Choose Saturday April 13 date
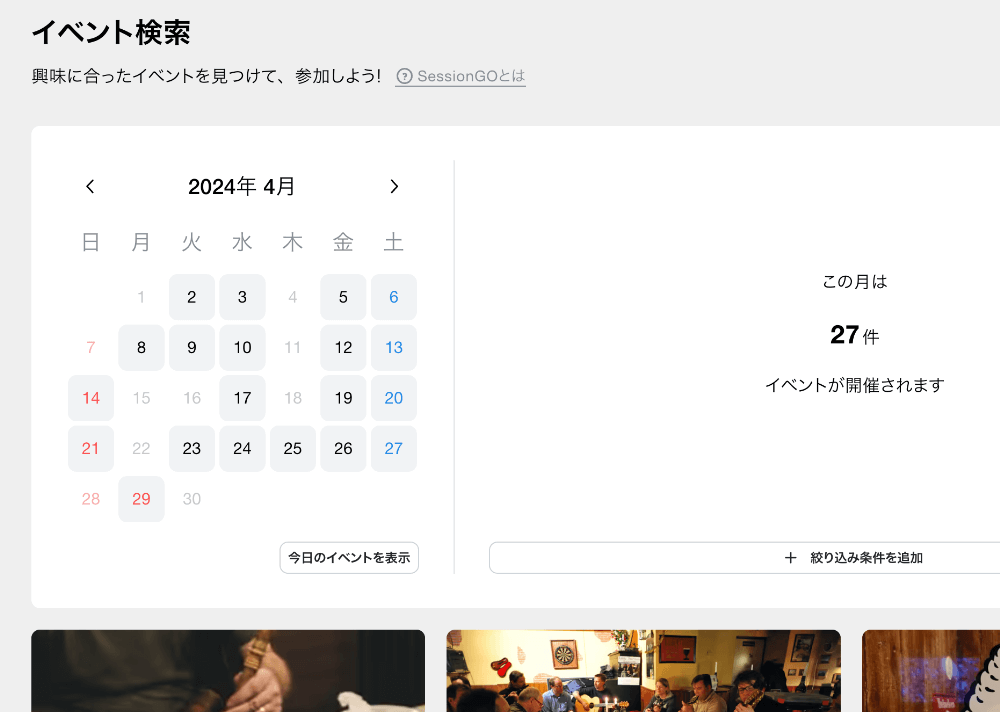1000x712 pixels. pyautogui.click(x=394, y=348)
